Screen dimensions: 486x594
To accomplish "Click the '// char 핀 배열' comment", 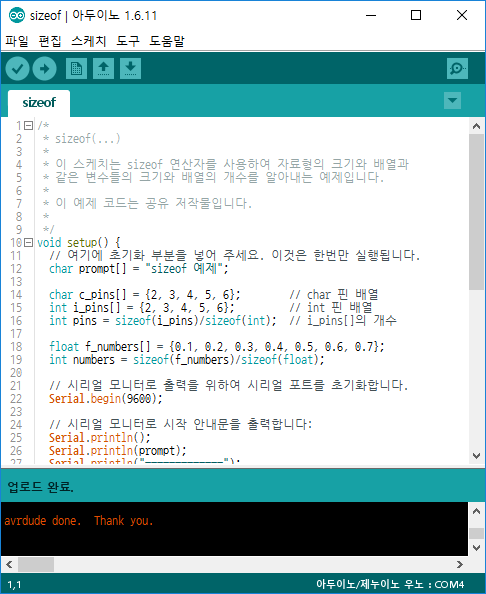I will pos(334,295).
